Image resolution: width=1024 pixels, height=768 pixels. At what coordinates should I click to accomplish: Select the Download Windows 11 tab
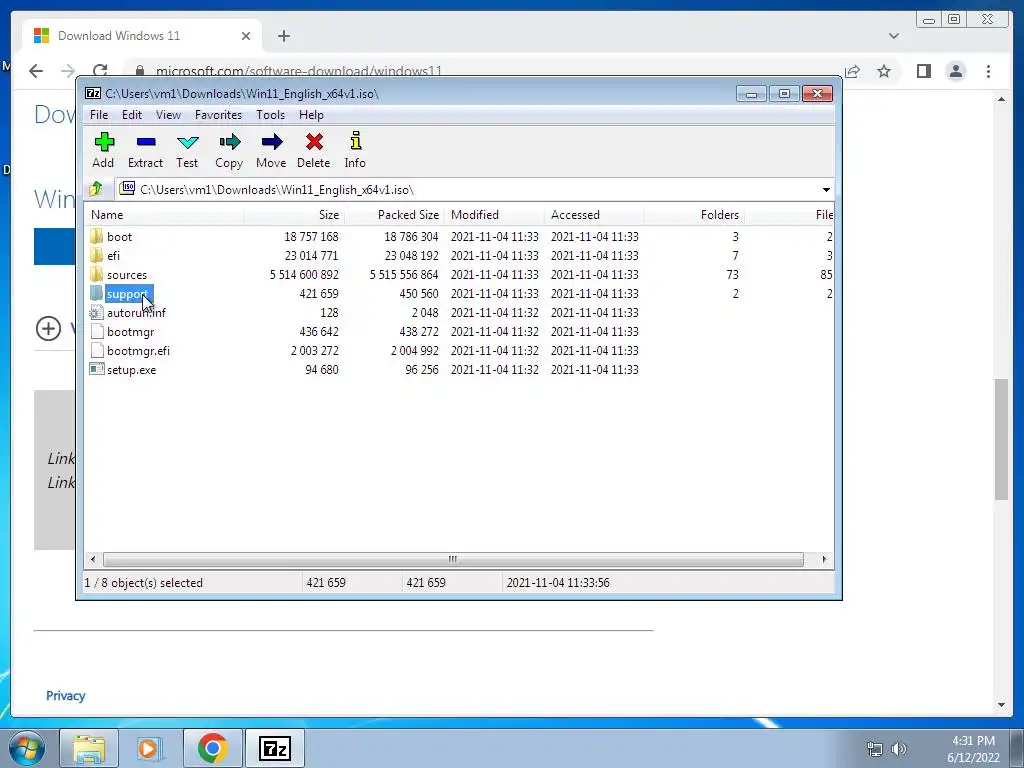pyautogui.click(x=142, y=36)
